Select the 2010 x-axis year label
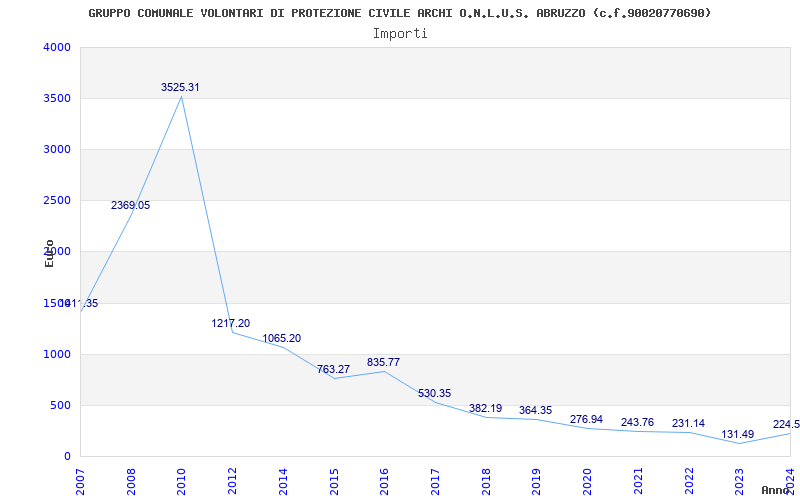This screenshot has width=800, height=500. 182,482
